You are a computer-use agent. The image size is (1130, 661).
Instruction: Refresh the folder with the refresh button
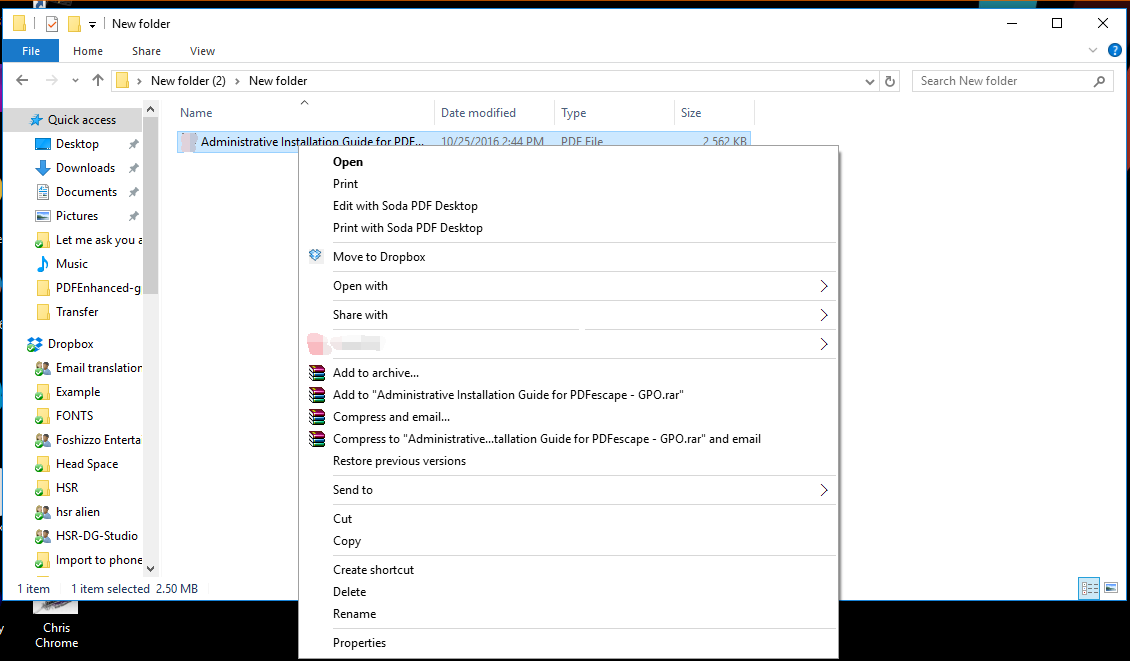[x=890, y=81]
